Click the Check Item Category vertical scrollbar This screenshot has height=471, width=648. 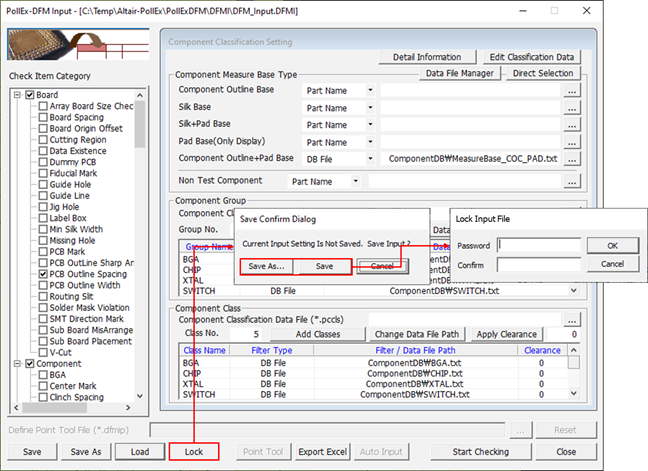click(x=140, y=250)
